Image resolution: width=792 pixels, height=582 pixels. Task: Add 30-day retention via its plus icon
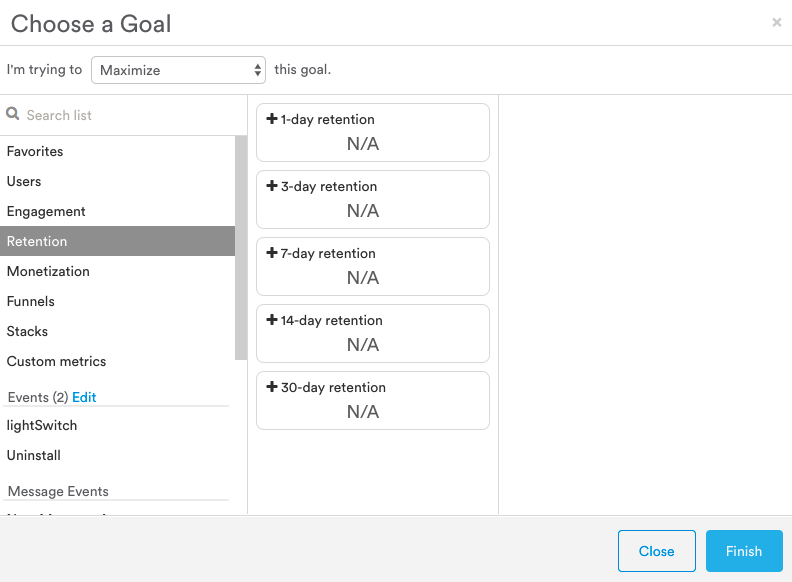pyautogui.click(x=272, y=387)
